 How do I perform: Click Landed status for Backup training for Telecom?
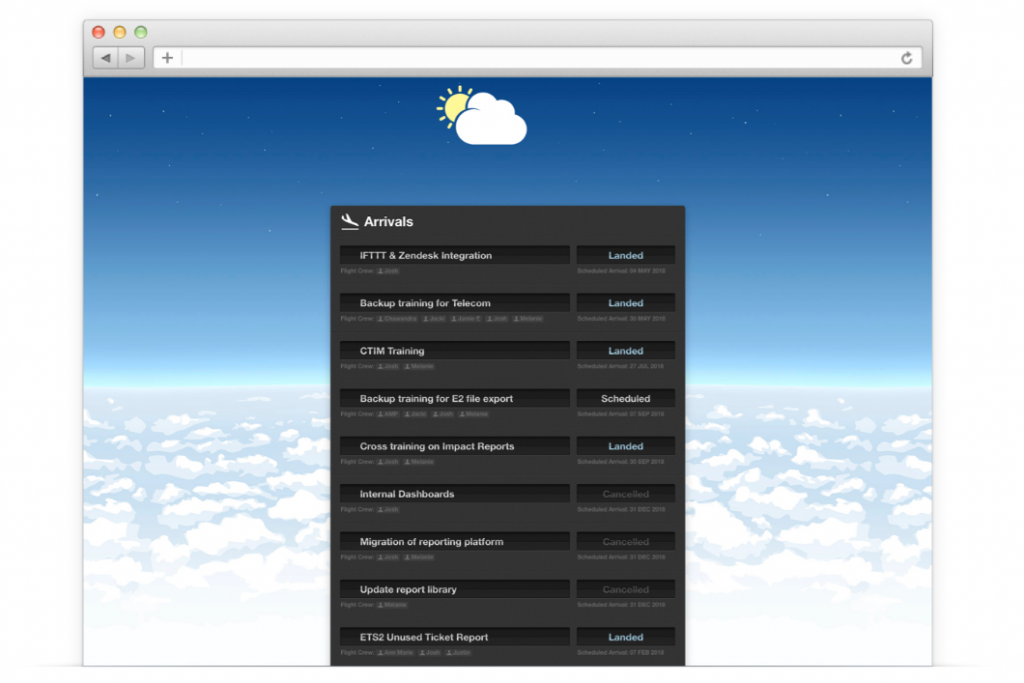pos(626,303)
